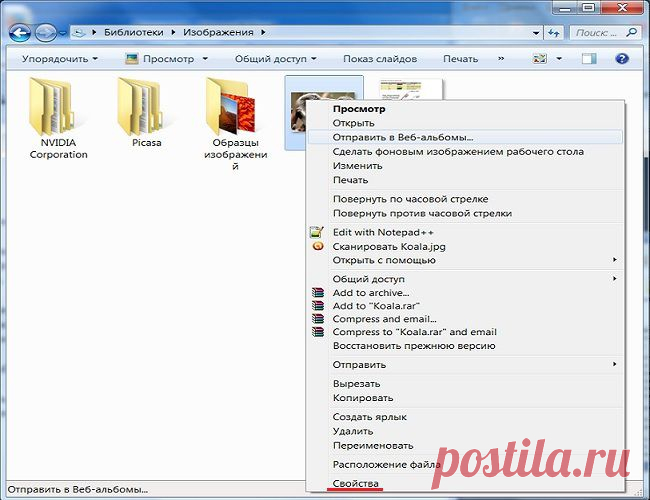Click WinRAR icon beside Compress and email

(x=318, y=319)
